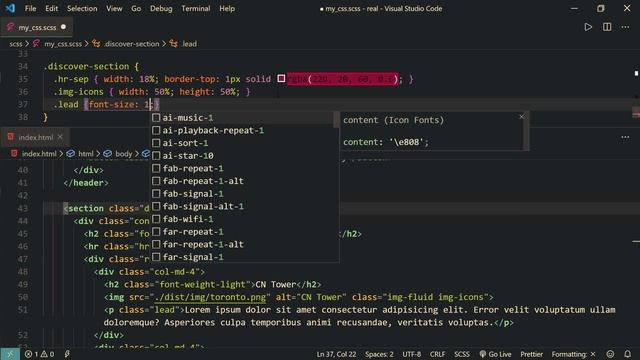Click the unsaved dot on my_css.scss tab
640x360 pixels.
pos(63,27)
